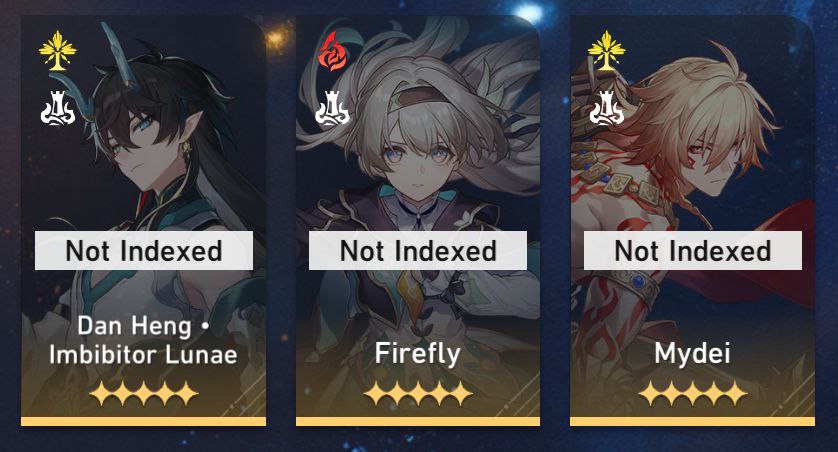Select the Firefly character name text
This screenshot has width=838, height=452.
click(x=417, y=354)
